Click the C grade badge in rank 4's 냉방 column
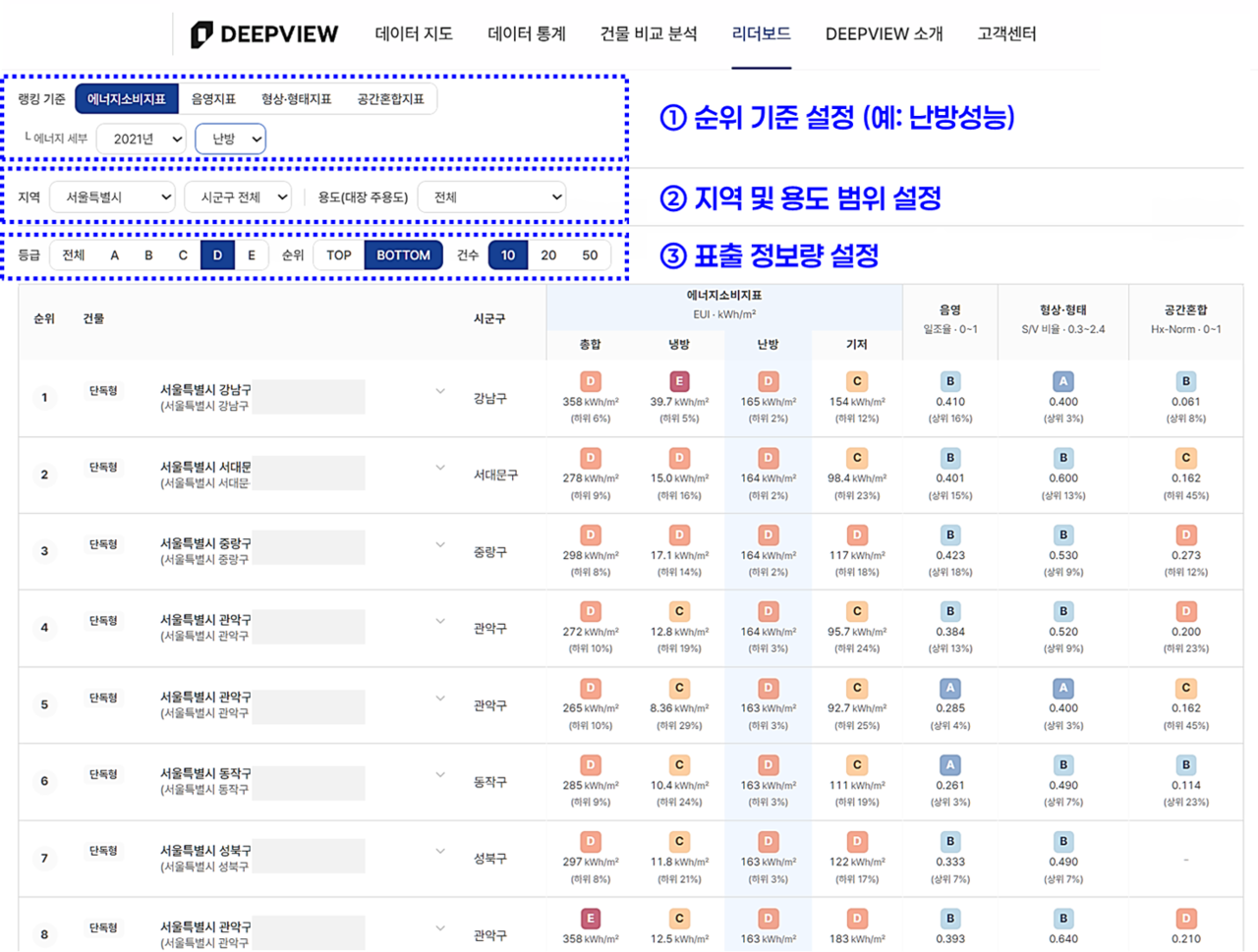The image size is (1258, 952). point(679,611)
